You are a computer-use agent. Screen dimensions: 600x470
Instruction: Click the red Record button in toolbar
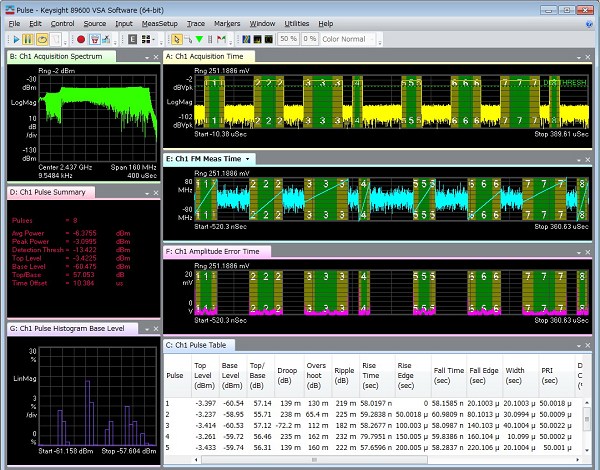tap(80, 39)
